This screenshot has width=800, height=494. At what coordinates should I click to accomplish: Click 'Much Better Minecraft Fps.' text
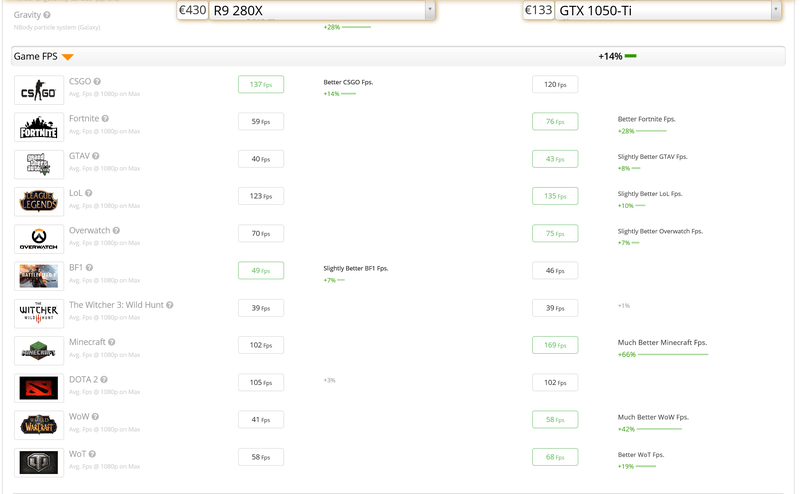662,342
